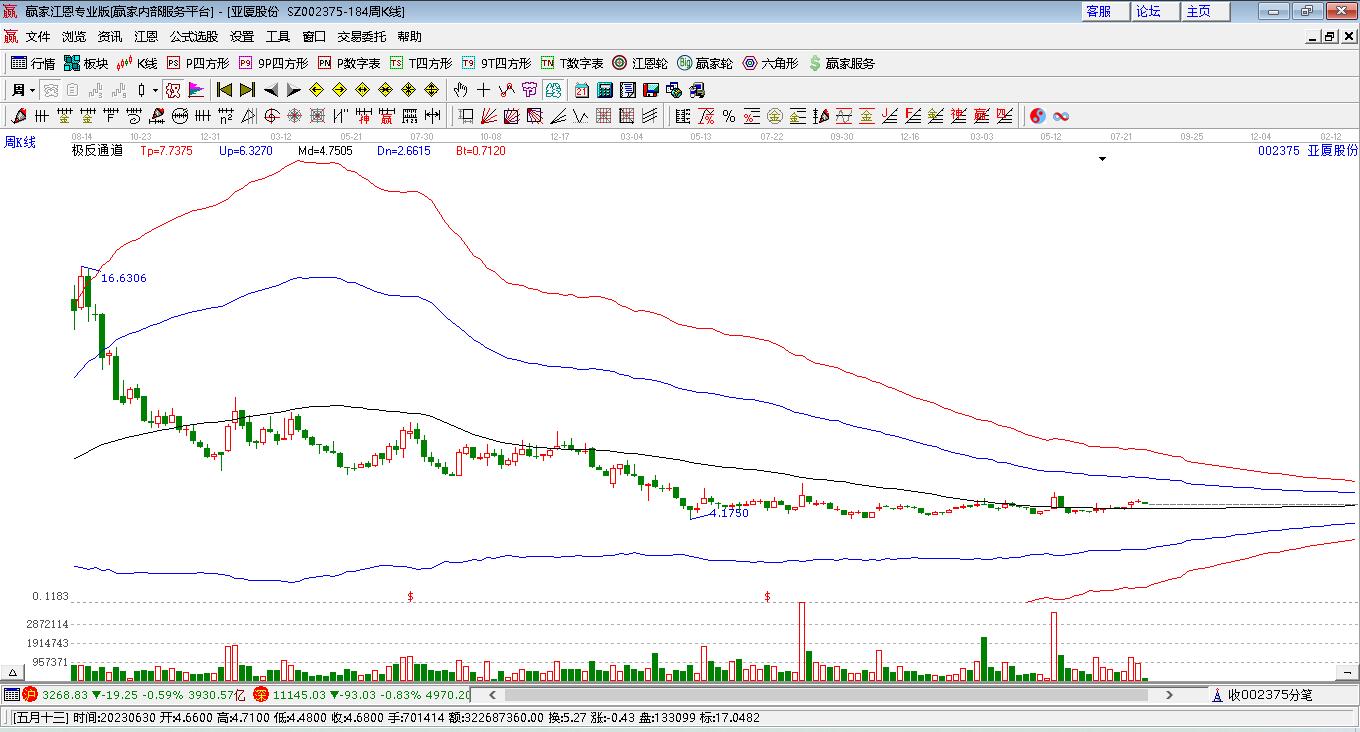
Task: Open the T四方形 tool
Action: pyautogui.click(x=421, y=63)
